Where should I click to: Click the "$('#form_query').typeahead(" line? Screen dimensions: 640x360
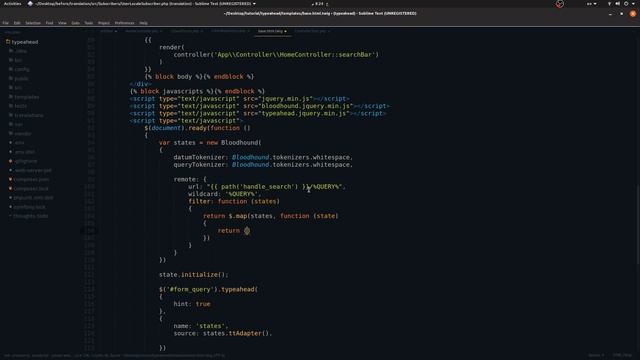pyautogui.click(x=208, y=289)
